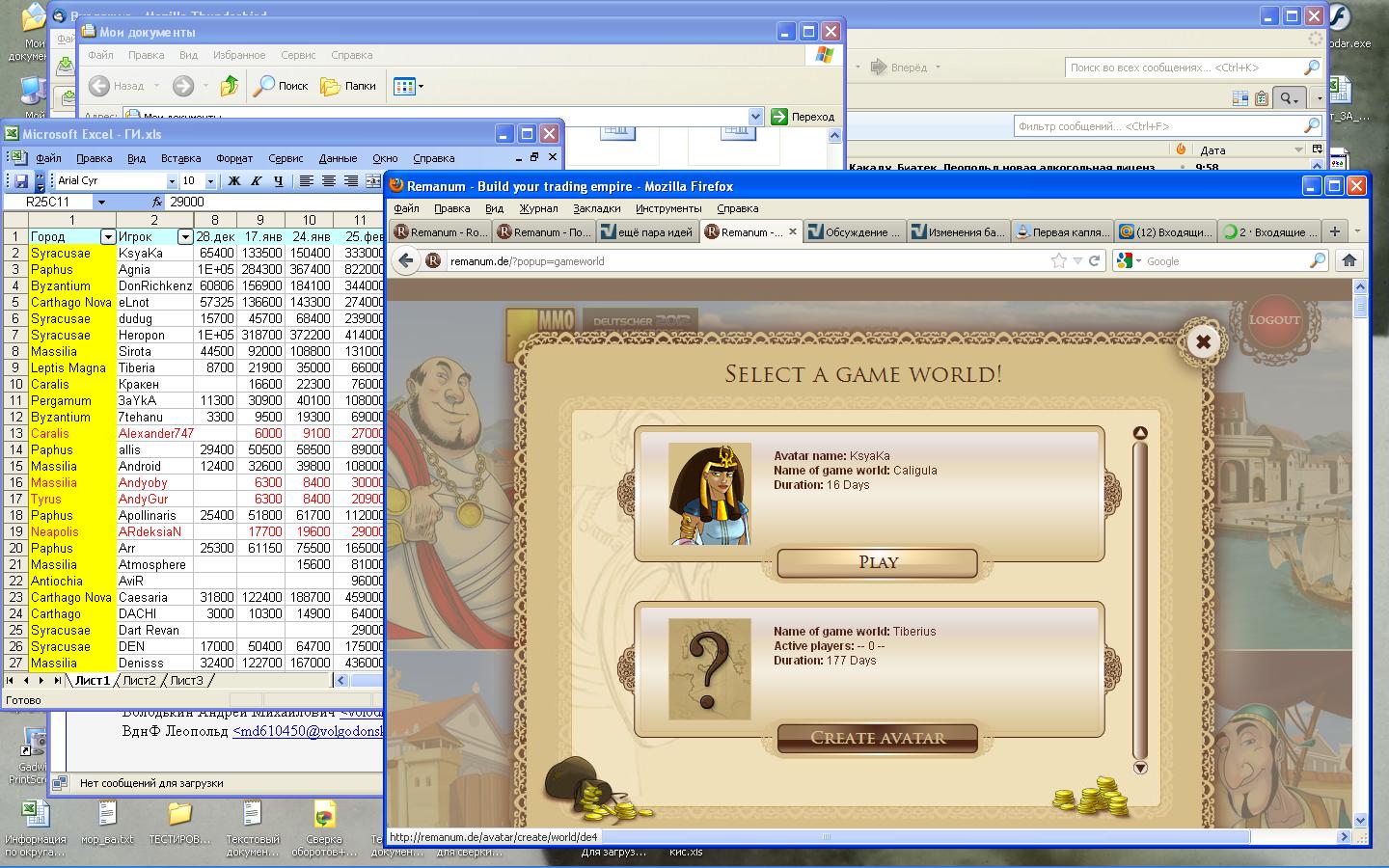Switch to the Лист3 sheet tab
The height and width of the screenshot is (868, 1389).
186,681
